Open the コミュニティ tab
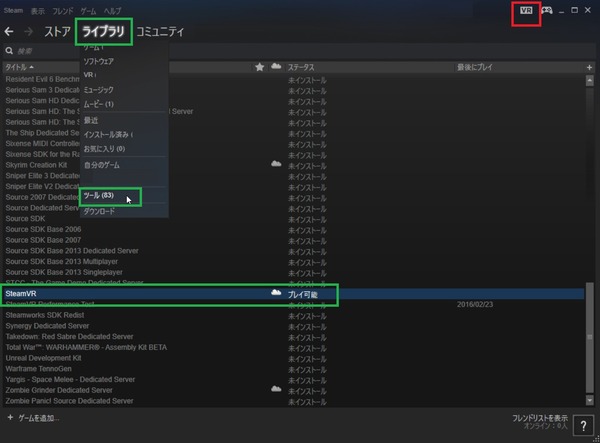The image size is (600, 443). coord(160,31)
